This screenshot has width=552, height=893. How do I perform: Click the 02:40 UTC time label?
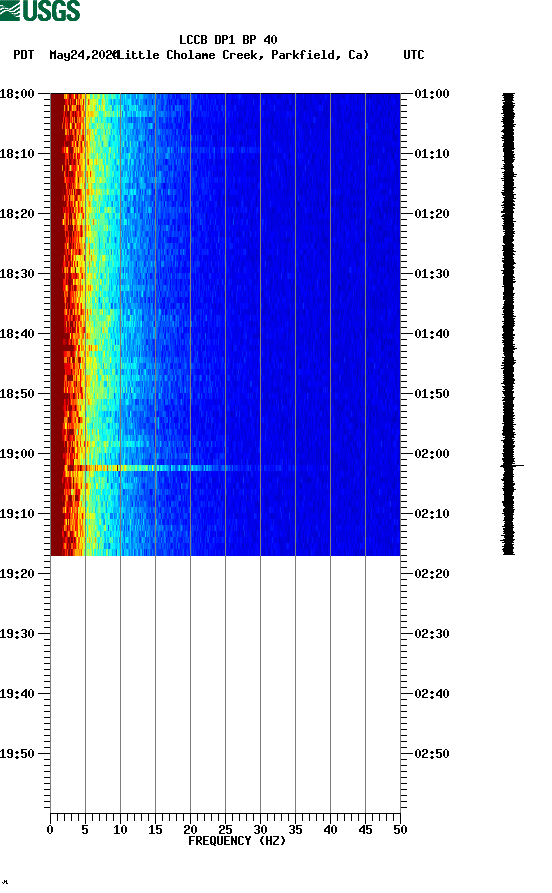pyautogui.click(x=432, y=694)
